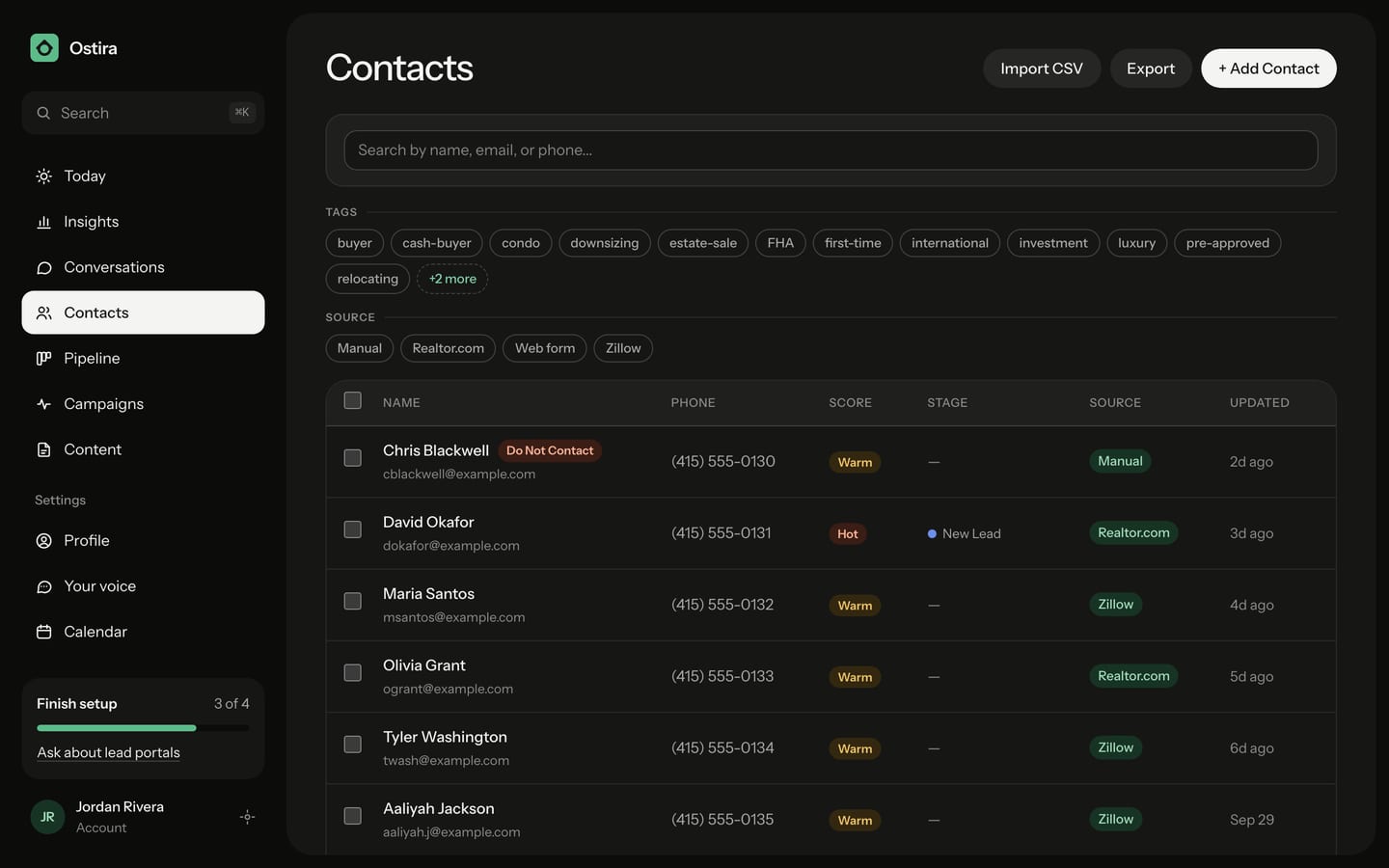Sort by the UPDATED column header

(1259, 403)
